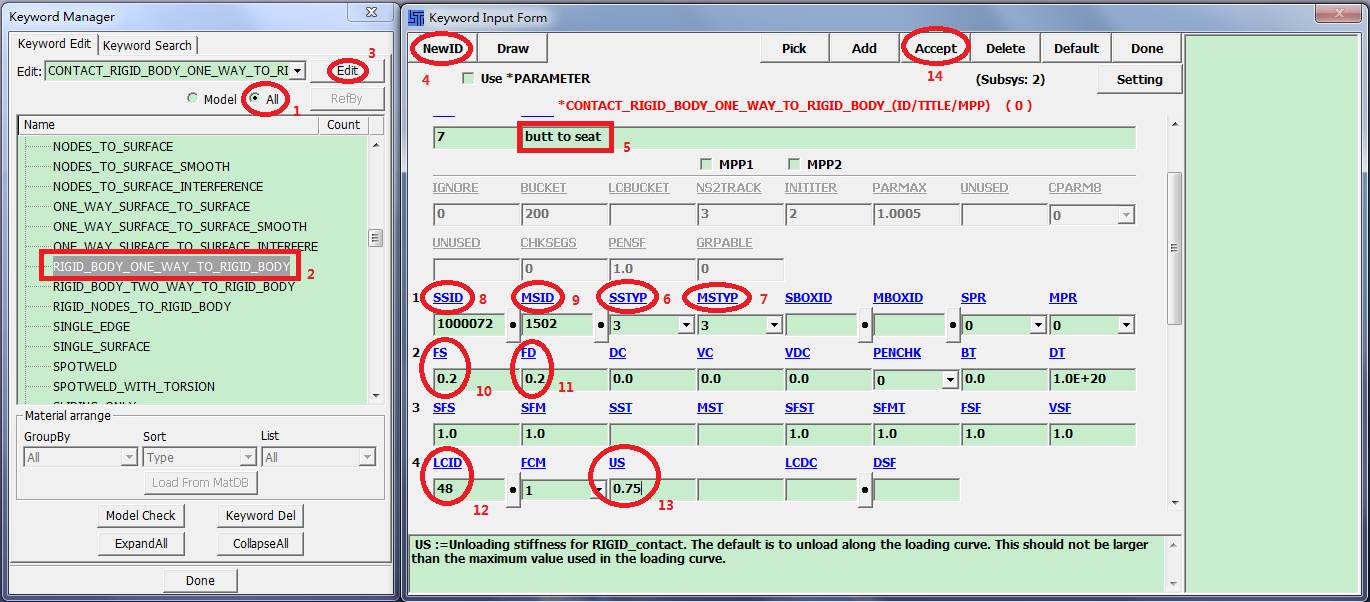Click the US value input field
1370x602 pixels.
650,489
